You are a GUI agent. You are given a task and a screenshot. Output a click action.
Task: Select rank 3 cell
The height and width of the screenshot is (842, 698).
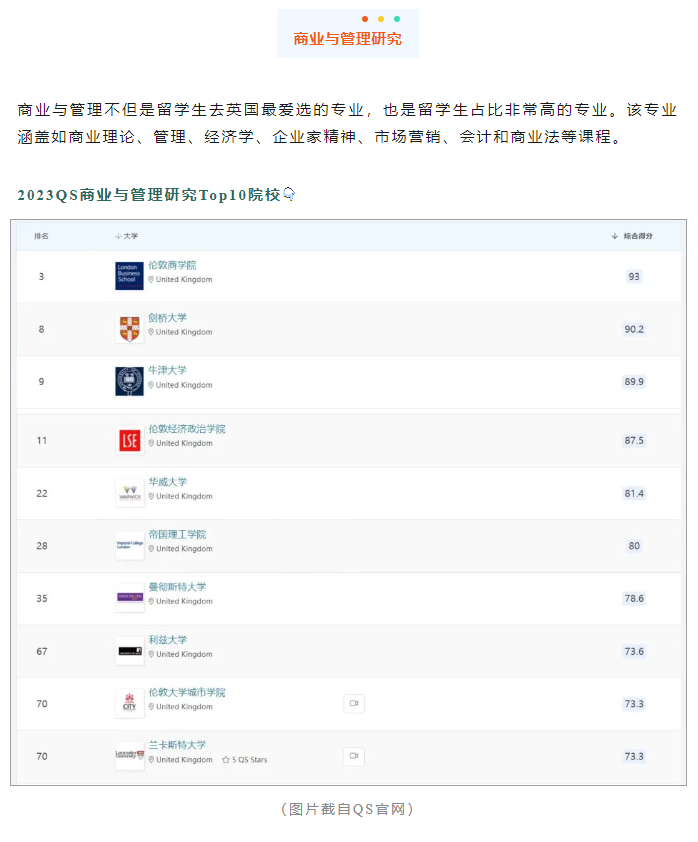[x=41, y=277]
